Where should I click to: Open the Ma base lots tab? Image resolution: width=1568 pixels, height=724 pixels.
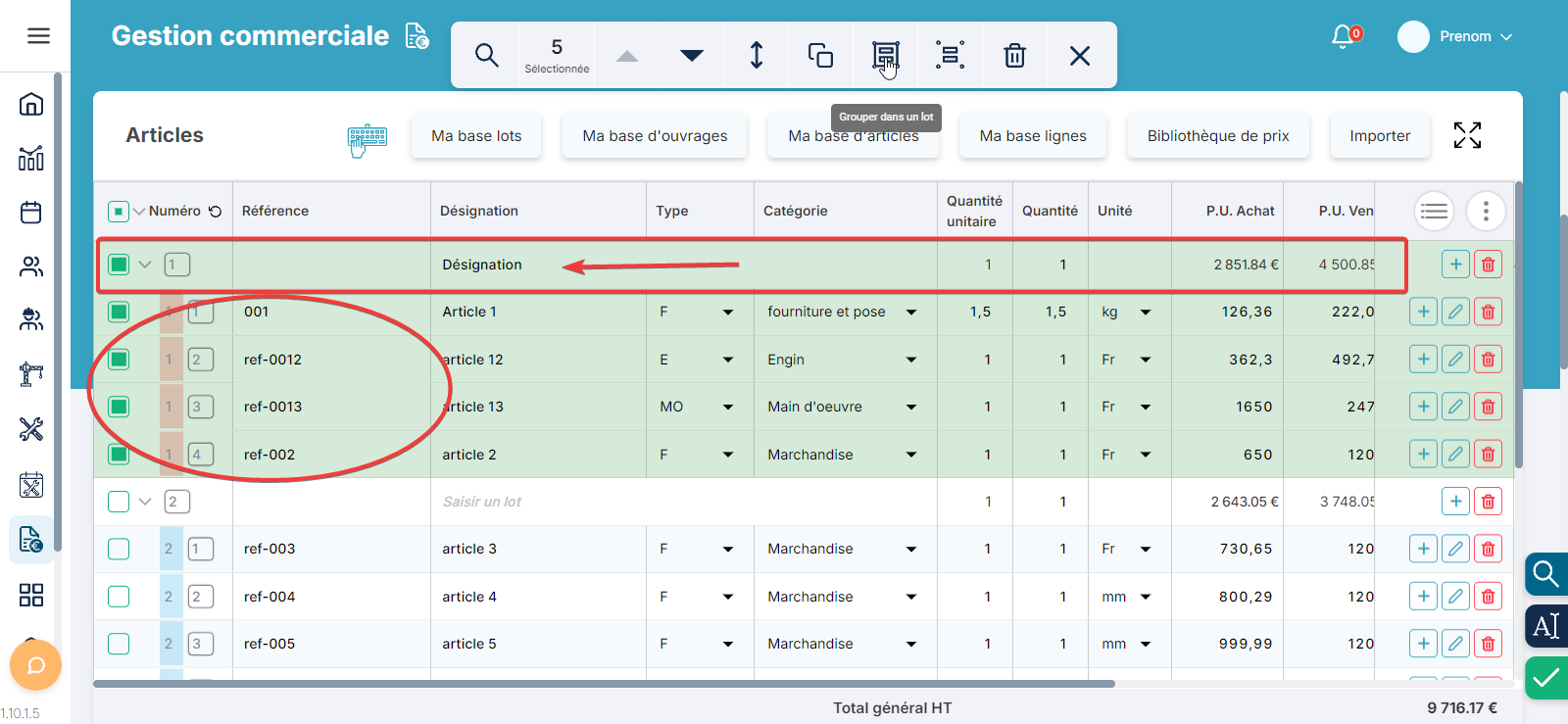(476, 136)
